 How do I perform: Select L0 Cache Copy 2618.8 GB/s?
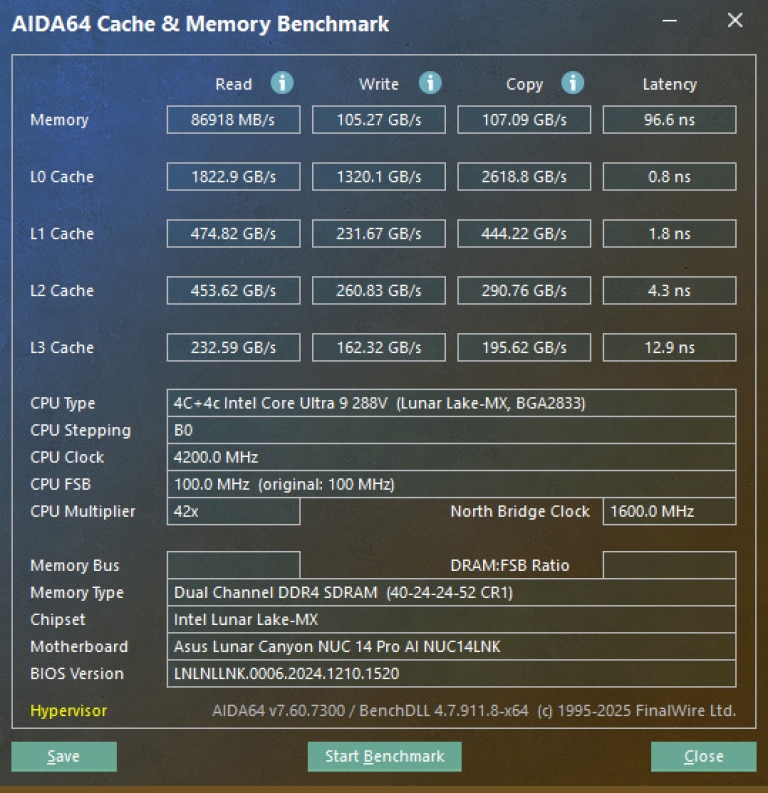pyautogui.click(x=524, y=177)
